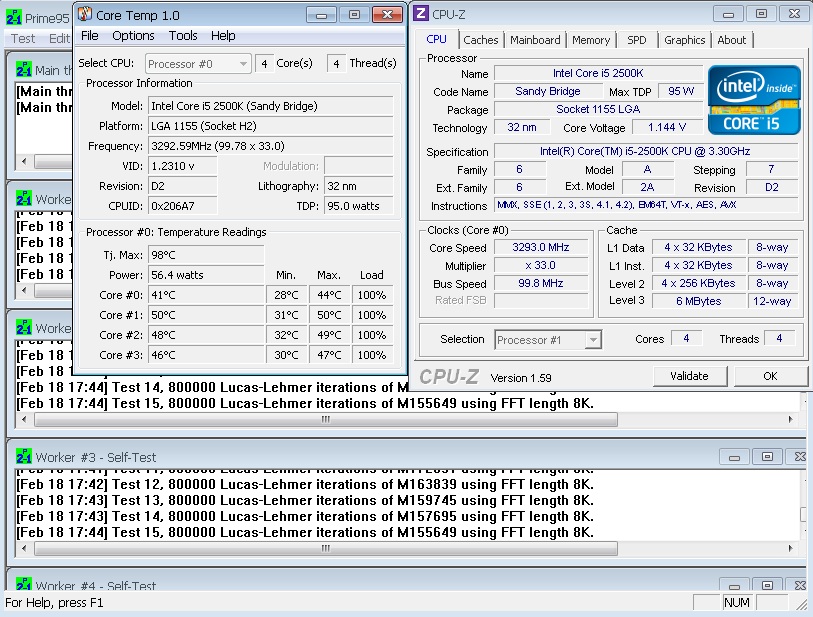
Task: Click the CPUID value 0x206A7
Action: click(x=183, y=206)
